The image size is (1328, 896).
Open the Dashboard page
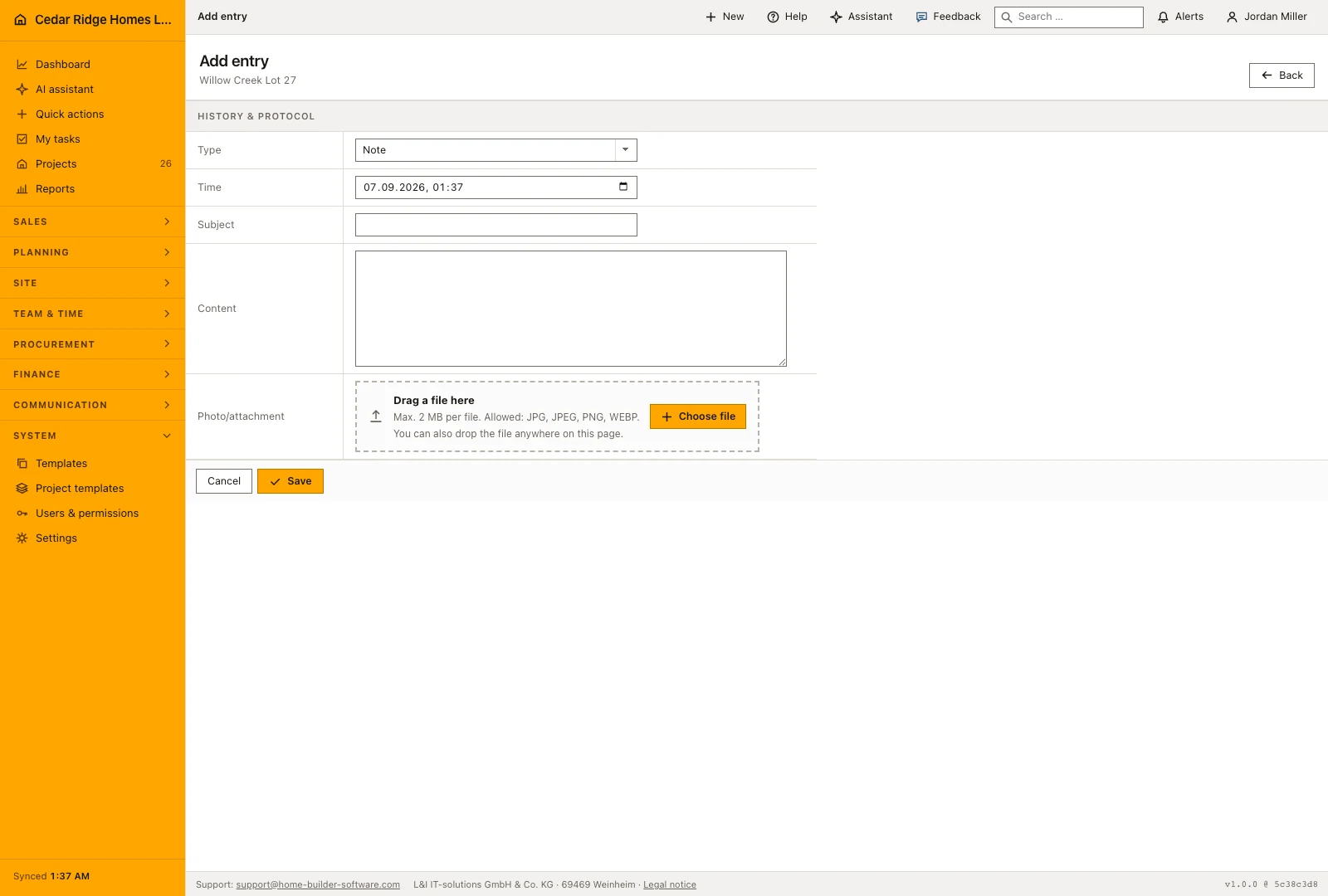point(92,64)
